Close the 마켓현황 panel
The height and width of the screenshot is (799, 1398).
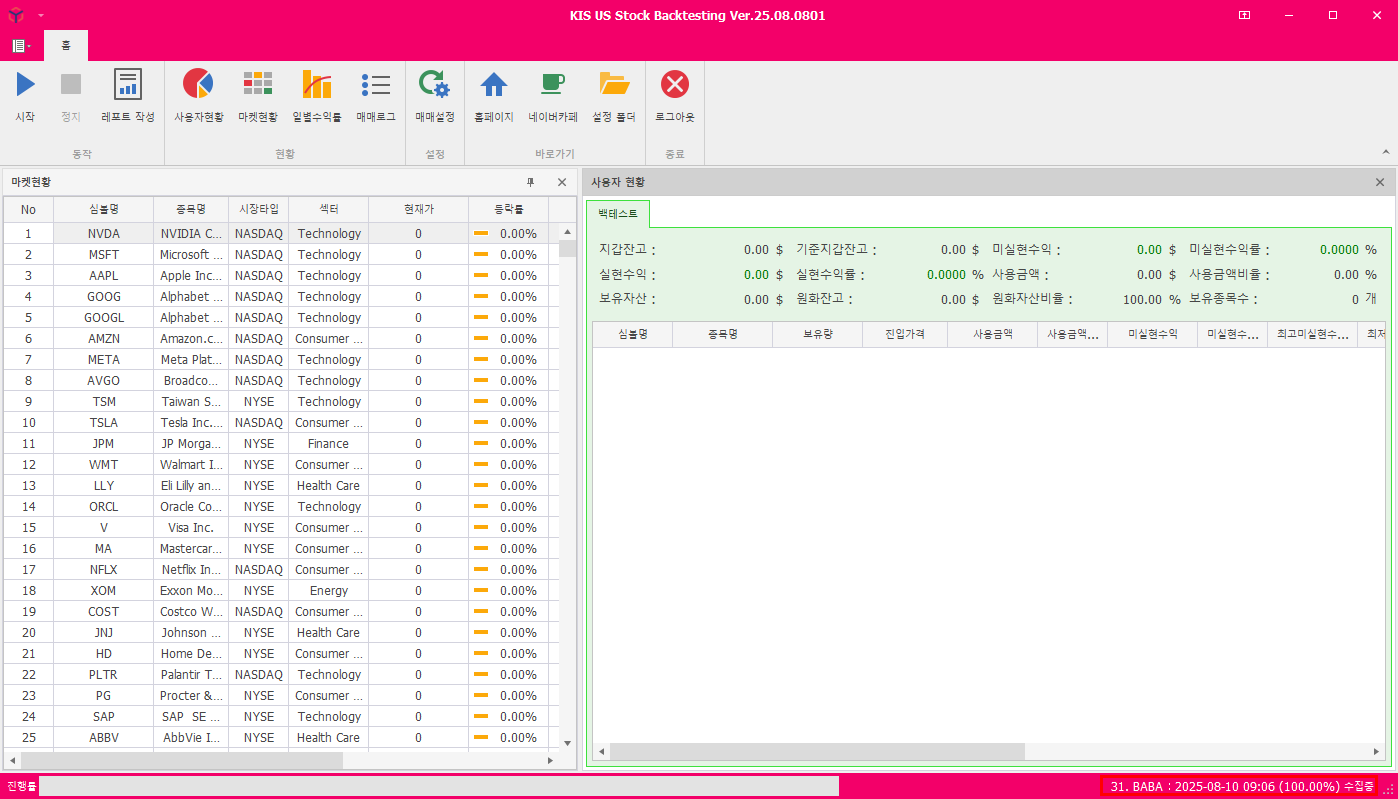pyautogui.click(x=562, y=182)
